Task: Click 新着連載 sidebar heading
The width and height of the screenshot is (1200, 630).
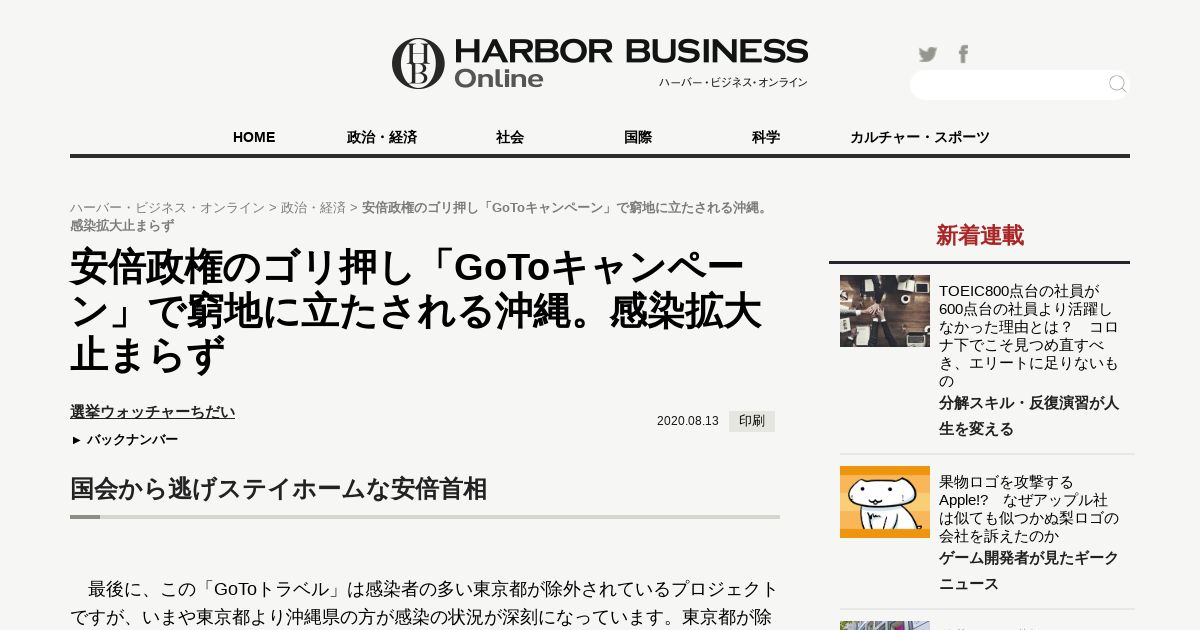Action: [x=980, y=236]
